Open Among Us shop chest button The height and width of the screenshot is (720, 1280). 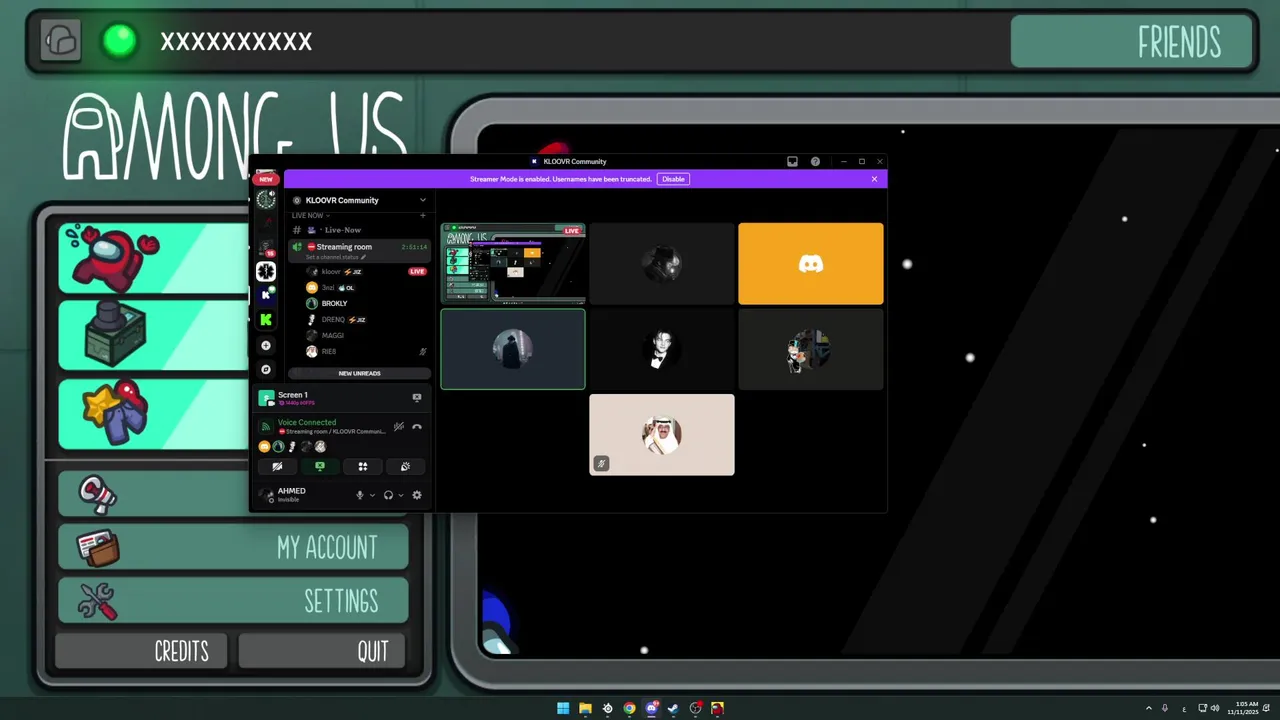(x=155, y=336)
